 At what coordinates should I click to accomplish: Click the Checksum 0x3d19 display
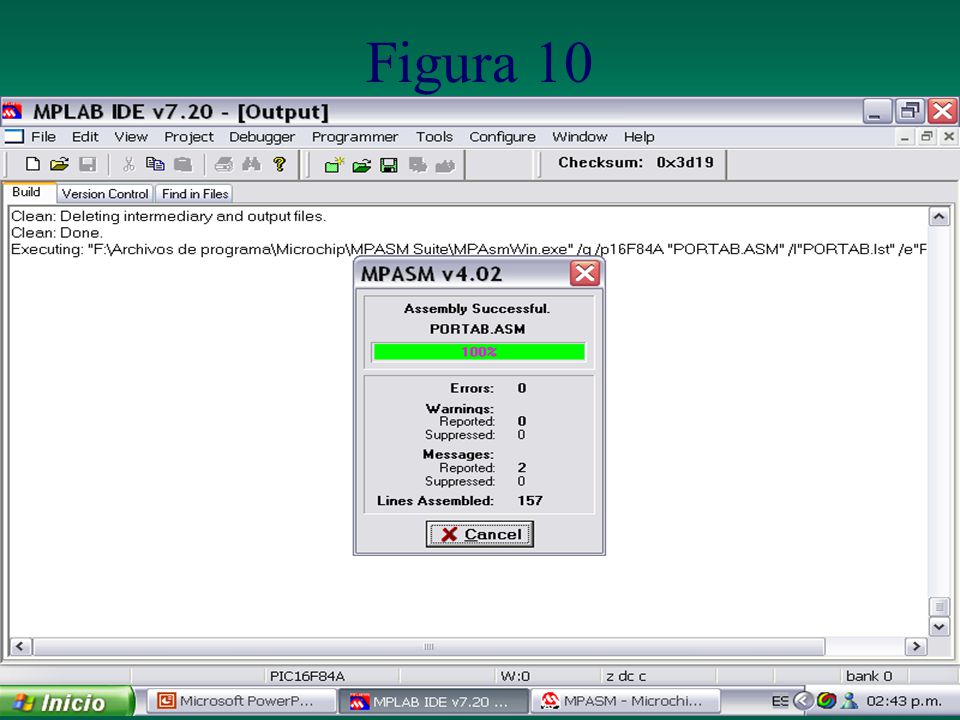[x=636, y=163]
